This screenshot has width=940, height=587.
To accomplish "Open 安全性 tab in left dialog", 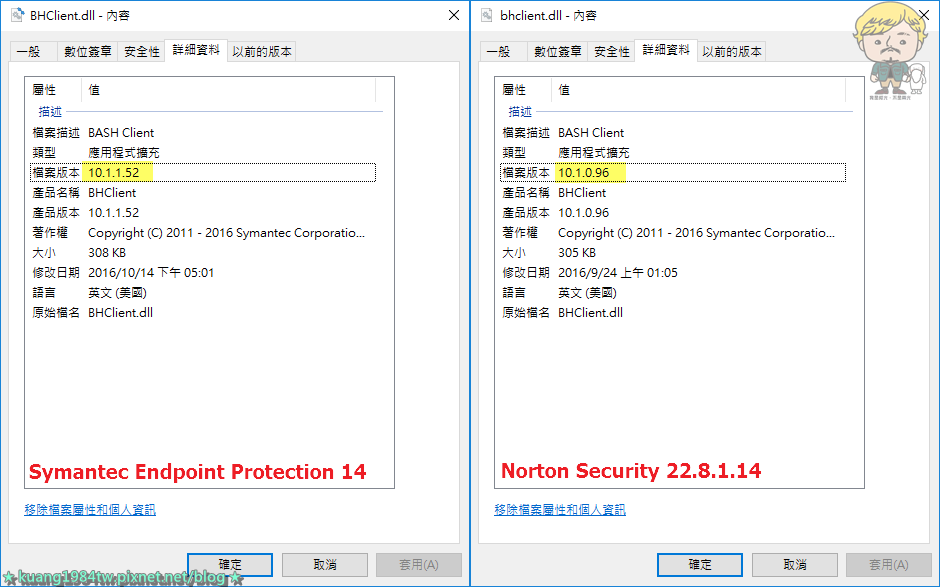I will 141,52.
